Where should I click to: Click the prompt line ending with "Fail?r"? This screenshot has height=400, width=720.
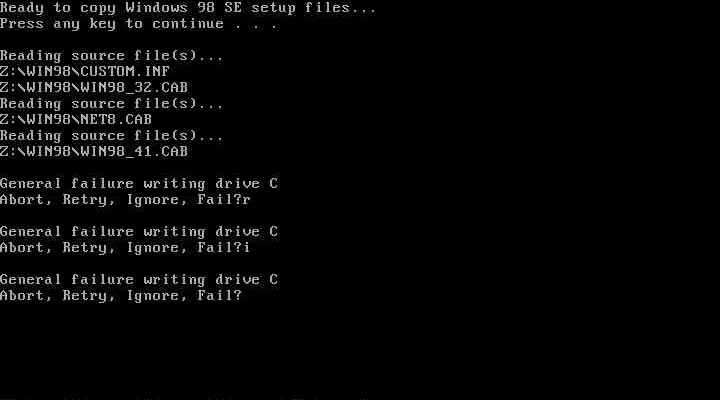click(x=125, y=200)
